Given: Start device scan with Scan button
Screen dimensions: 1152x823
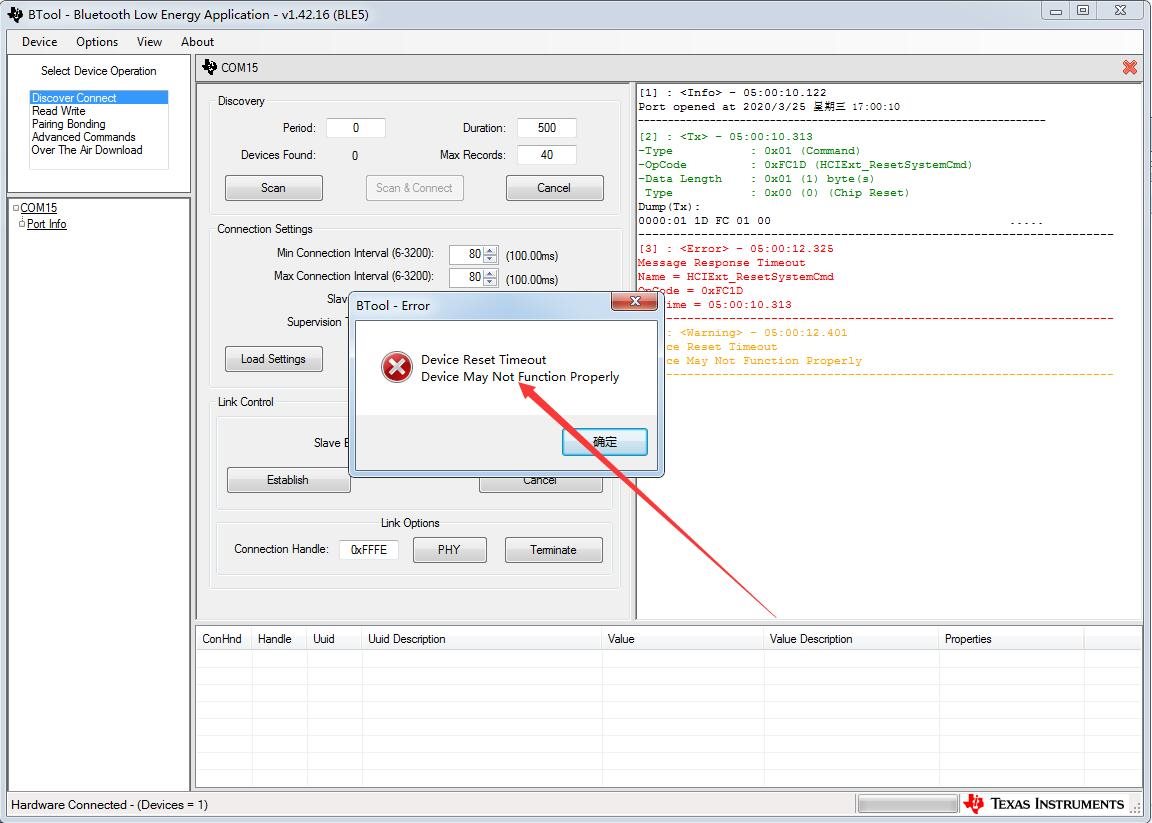Looking at the screenshot, I should (273, 188).
